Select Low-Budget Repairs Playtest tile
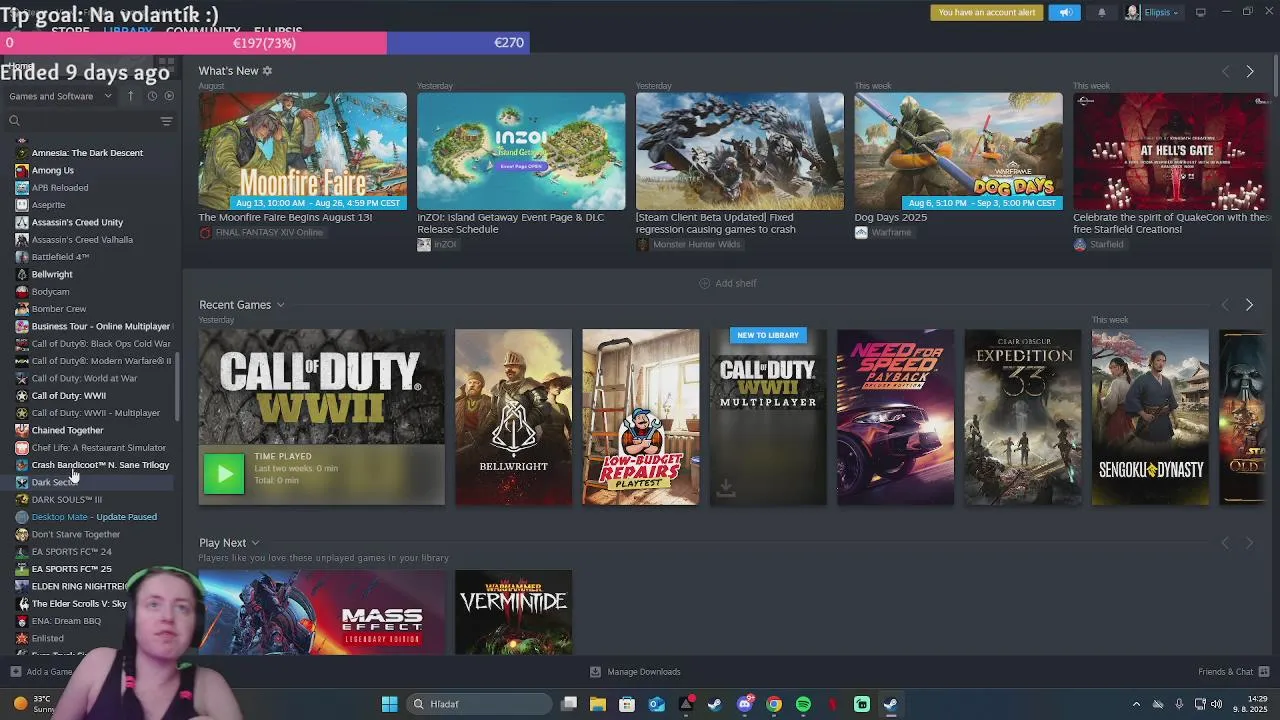 (640, 417)
